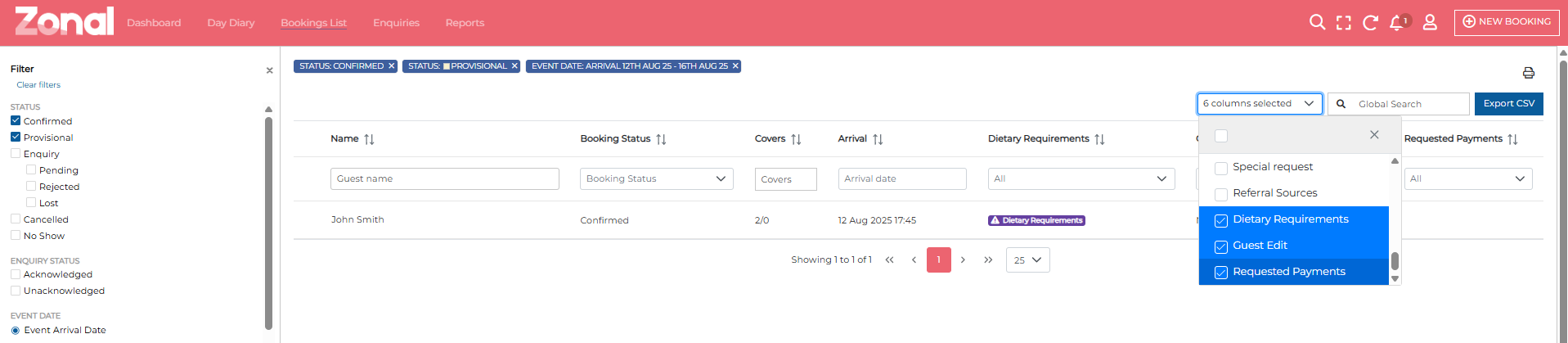Click the search magnifier icon in header
1568x343 pixels.
tap(1317, 22)
